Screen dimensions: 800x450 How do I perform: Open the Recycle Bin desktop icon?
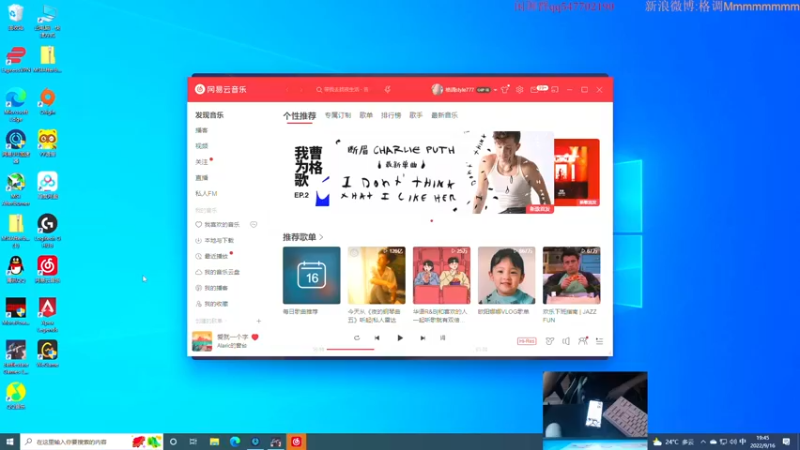[16, 17]
